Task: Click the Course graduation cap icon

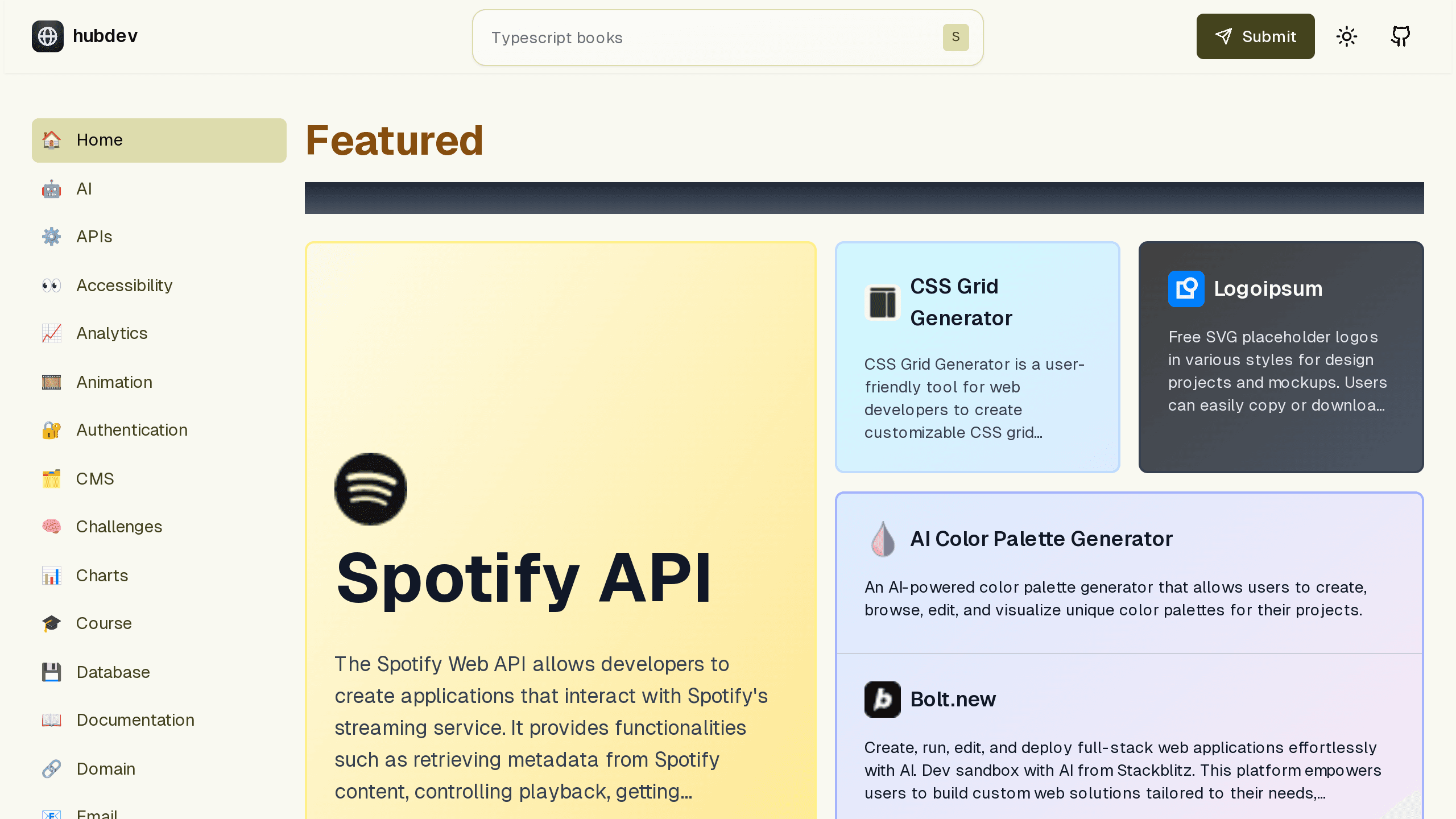Action: [x=52, y=623]
